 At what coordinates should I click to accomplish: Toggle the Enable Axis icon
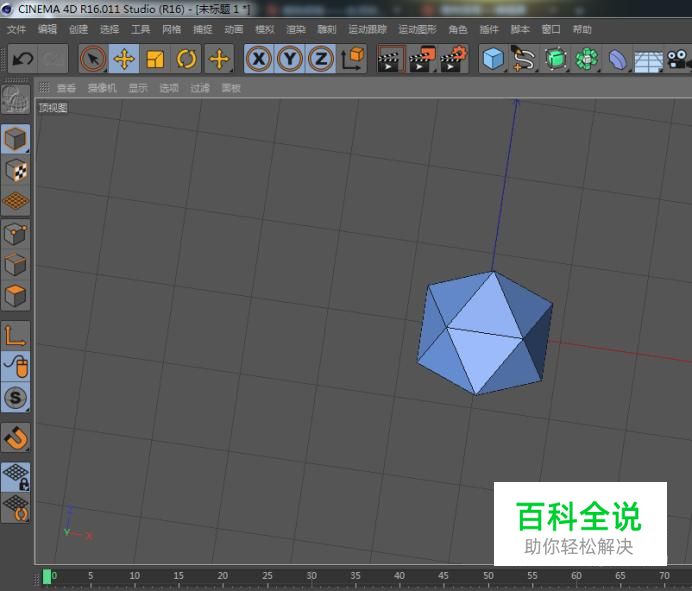tap(15, 335)
